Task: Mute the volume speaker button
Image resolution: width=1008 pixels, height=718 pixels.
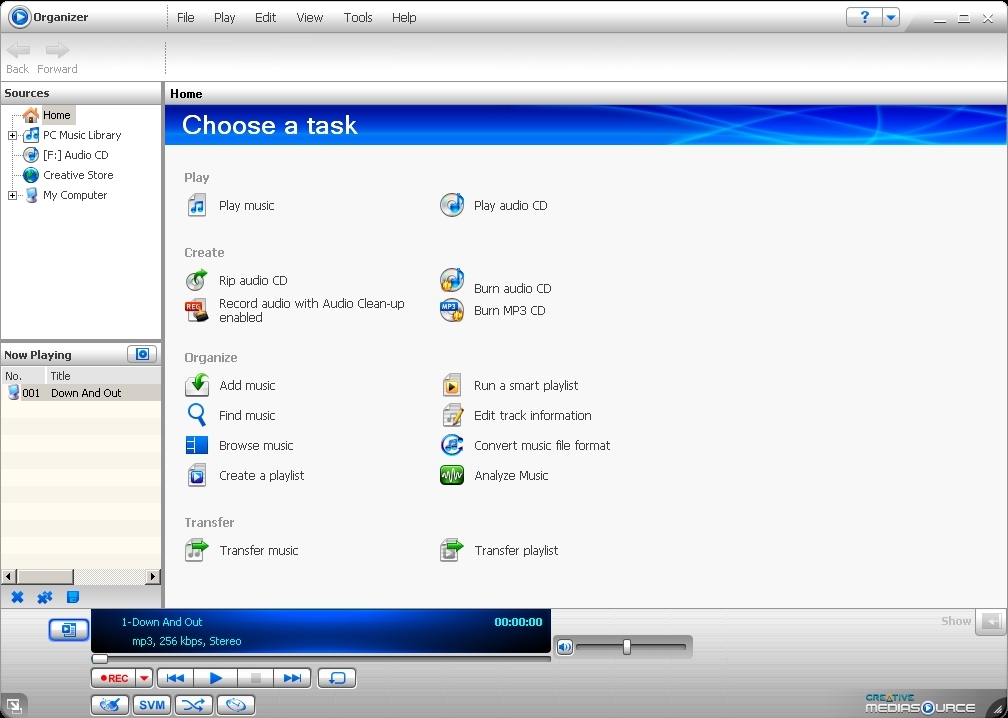Action: click(565, 647)
